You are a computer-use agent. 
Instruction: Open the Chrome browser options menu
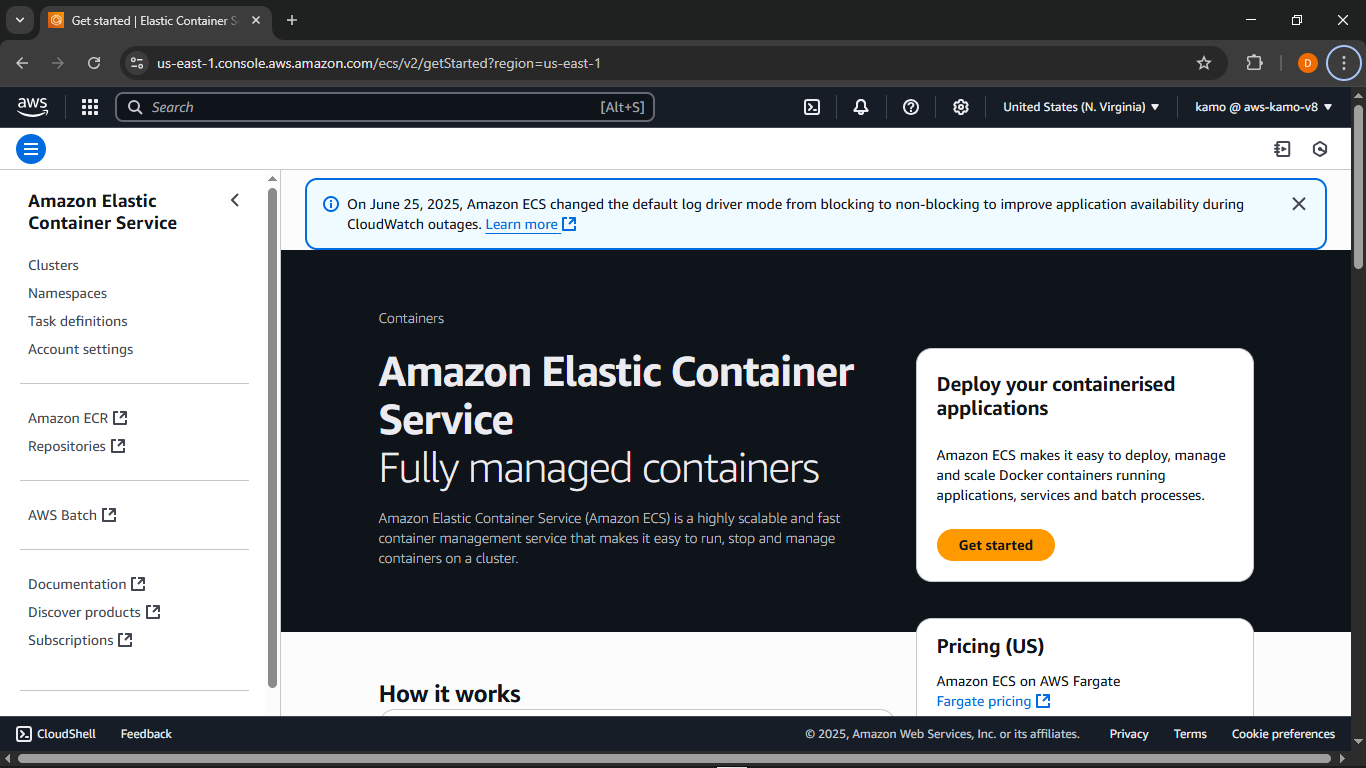[x=1344, y=62]
